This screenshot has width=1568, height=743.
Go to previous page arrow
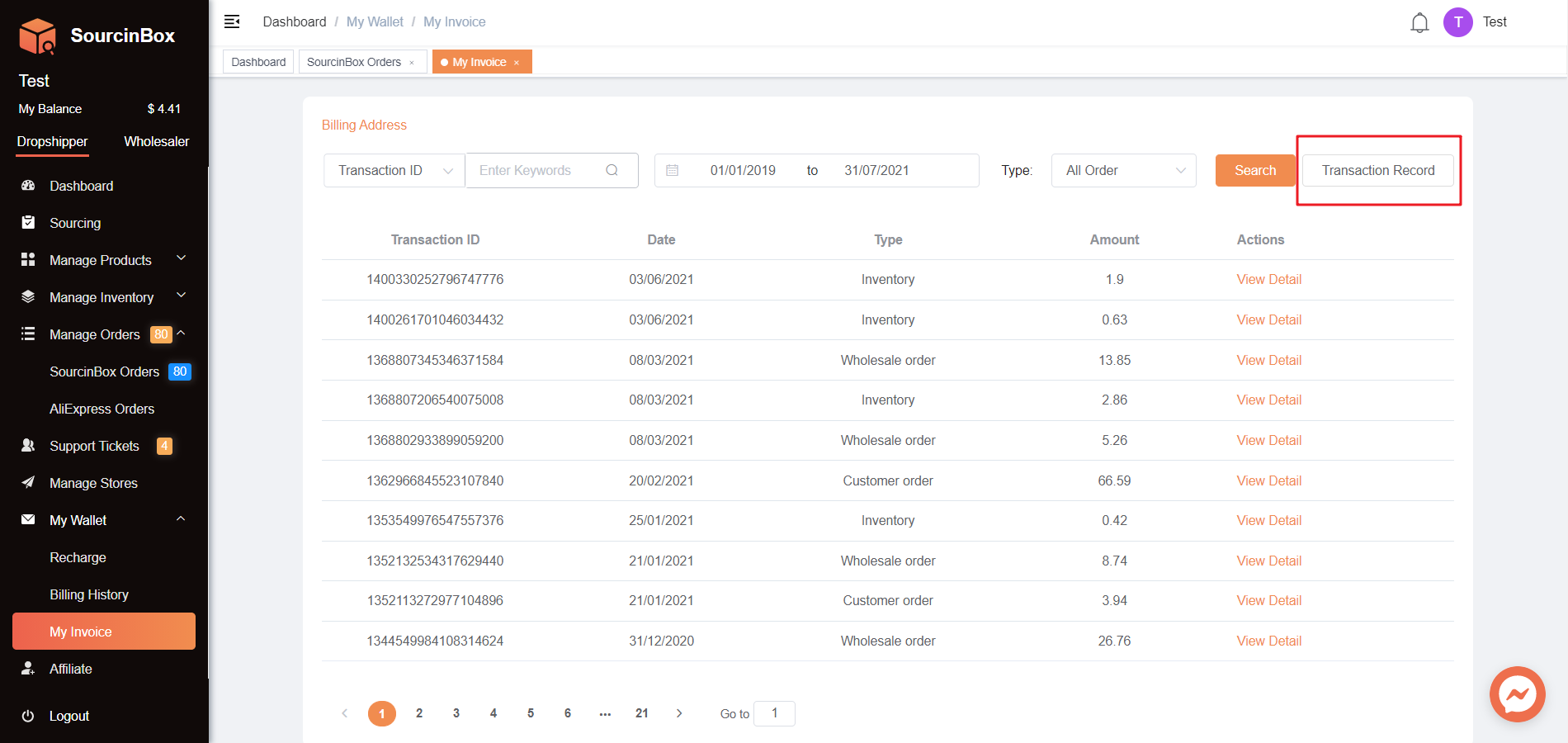(x=345, y=713)
